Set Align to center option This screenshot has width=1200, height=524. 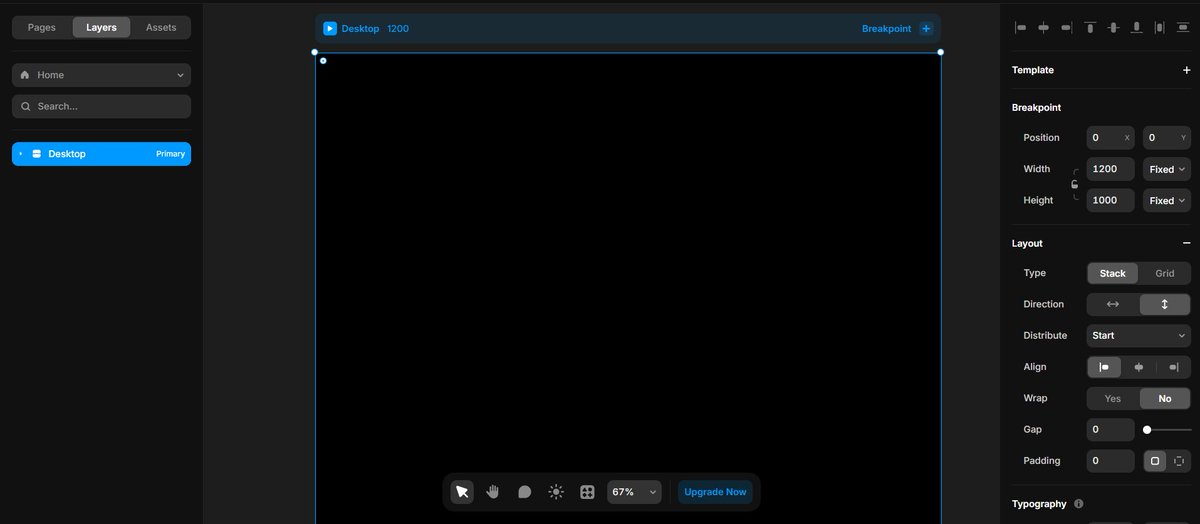pos(1139,367)
